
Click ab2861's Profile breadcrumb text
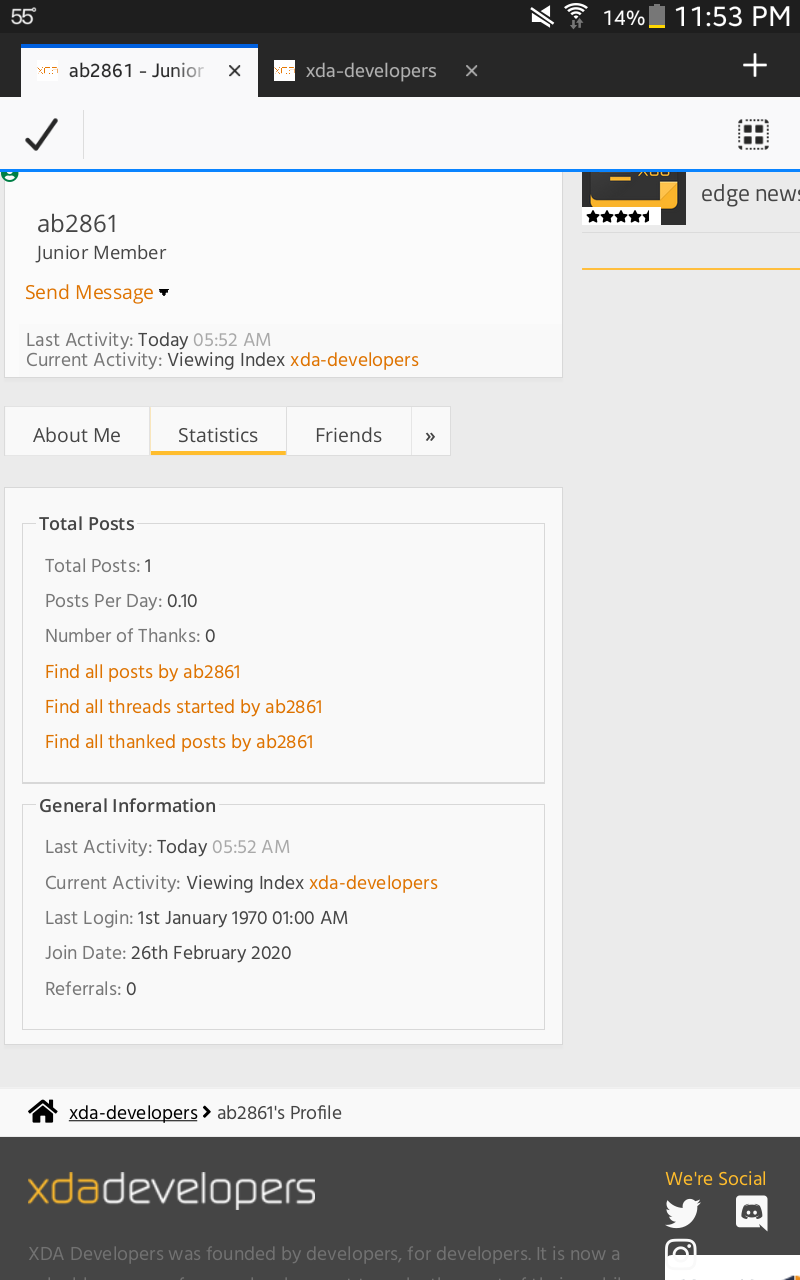coord(279,1113)
